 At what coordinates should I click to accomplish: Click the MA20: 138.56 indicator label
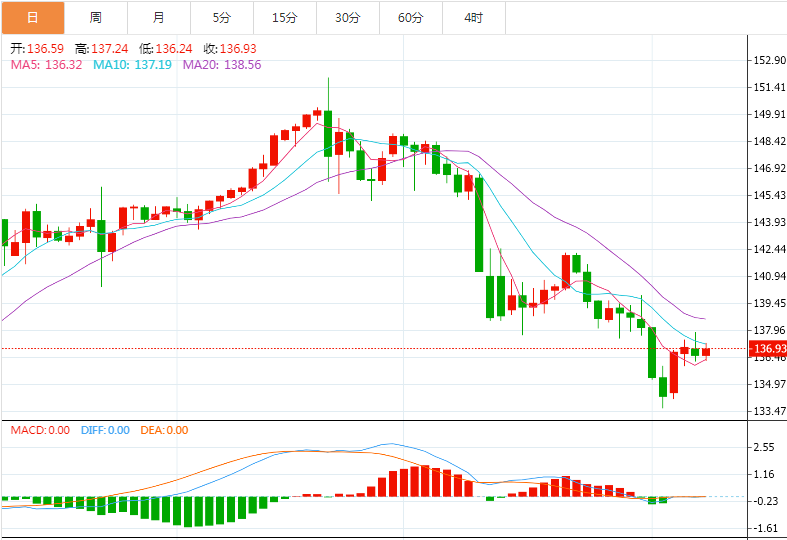point(222,65)
